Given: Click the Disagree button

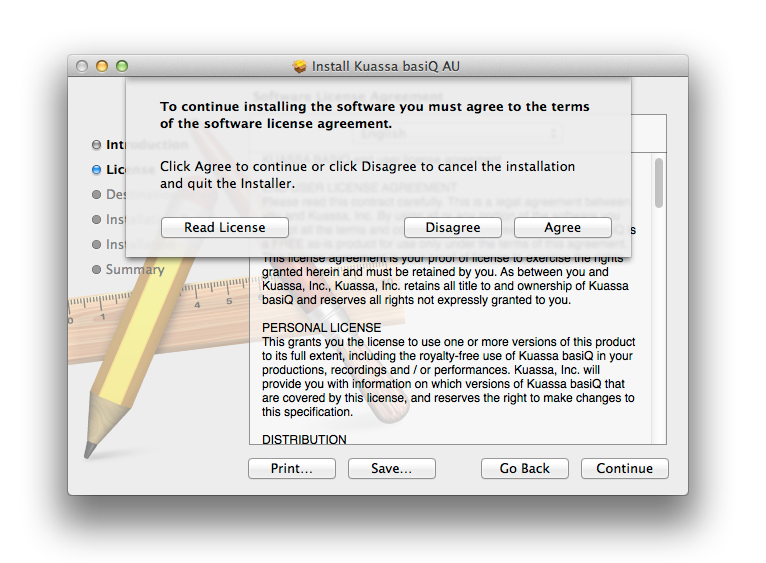Looking at the screenshot, I should coord(453,227).
